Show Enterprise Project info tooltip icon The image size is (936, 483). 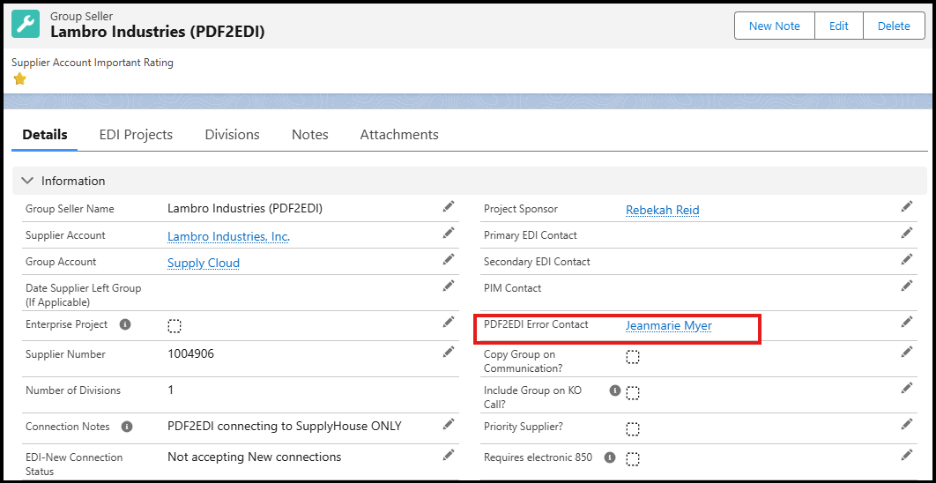point(125,325)
